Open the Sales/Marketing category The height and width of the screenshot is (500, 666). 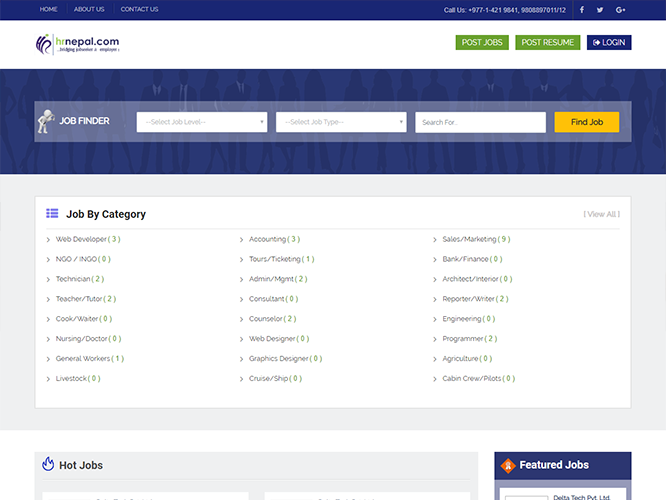[x=476, y=239]
